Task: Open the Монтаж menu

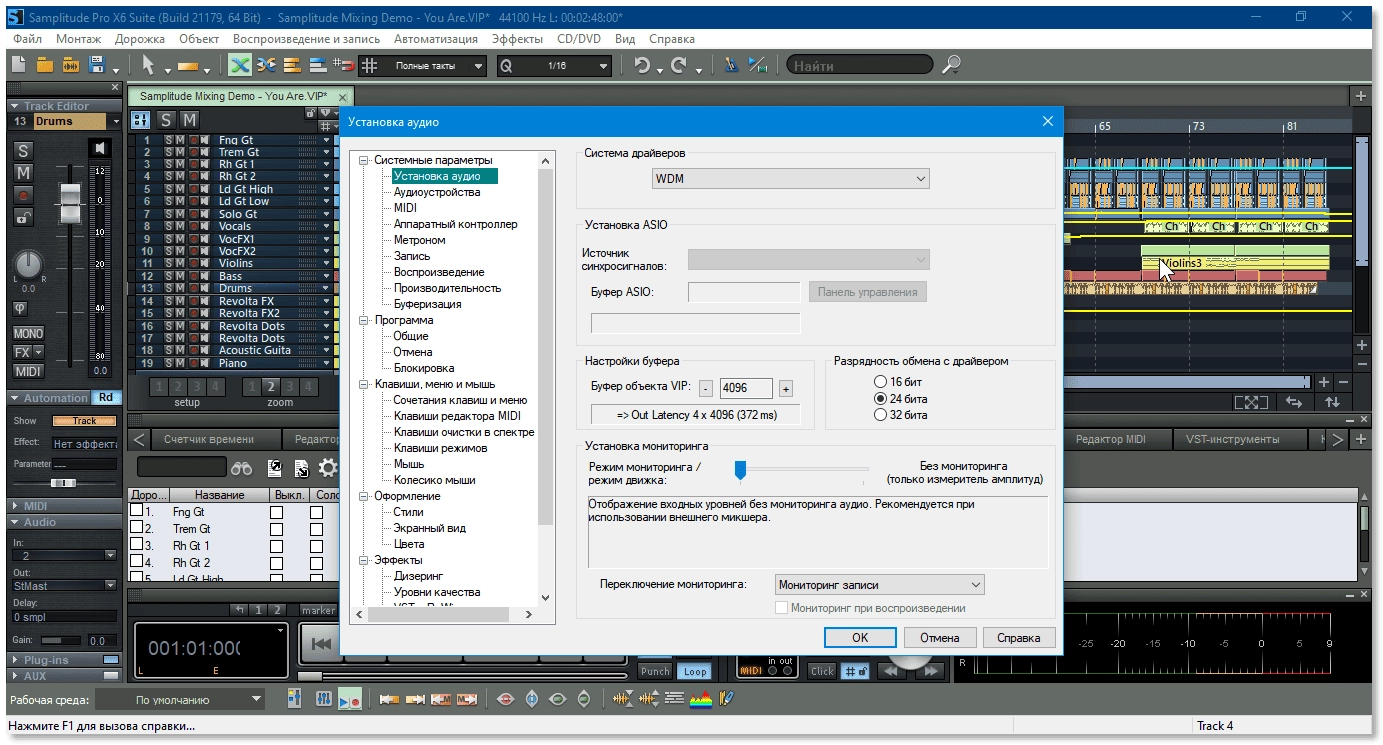Action: (x=79, y=39)
